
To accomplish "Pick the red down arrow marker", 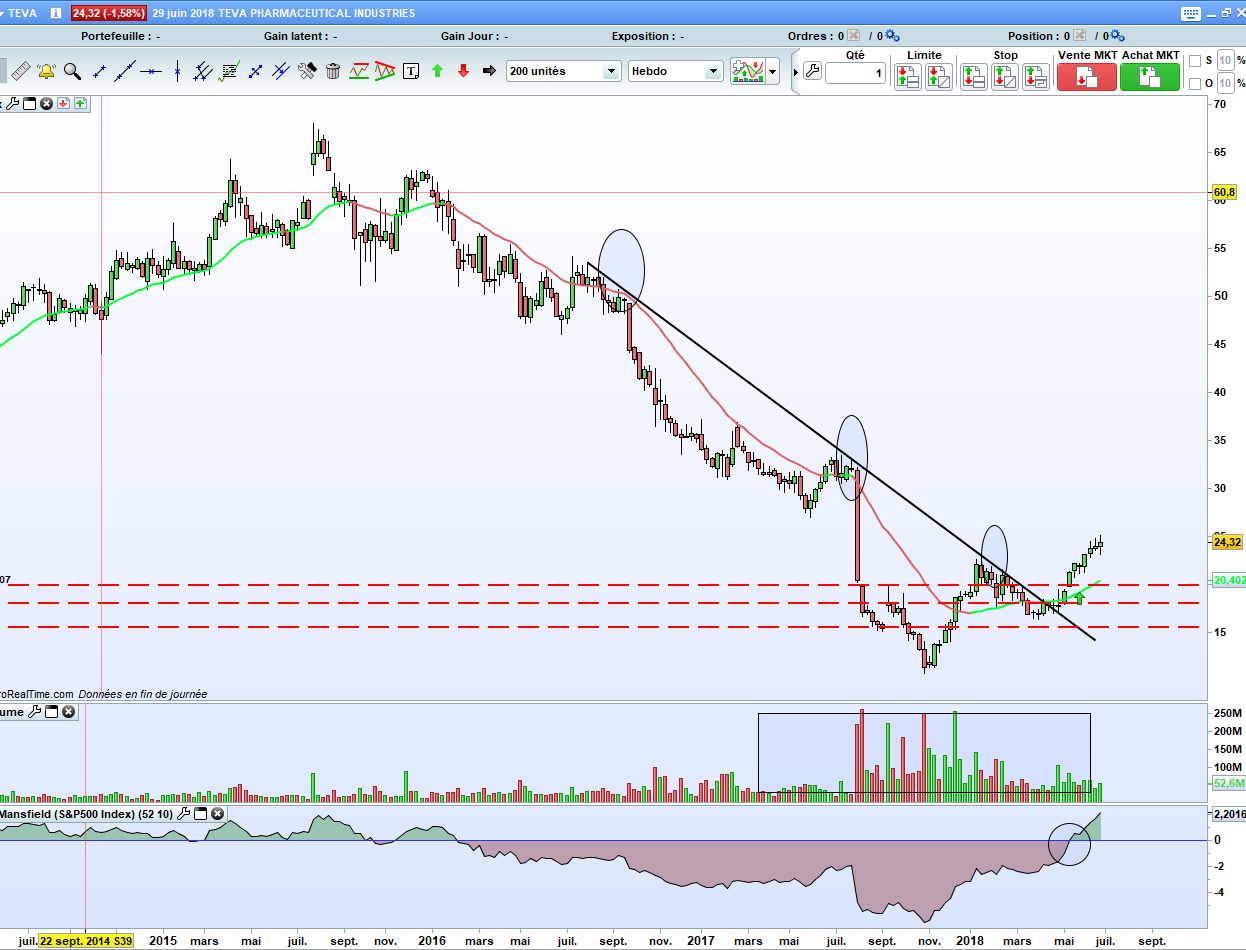I will point(463,71).
